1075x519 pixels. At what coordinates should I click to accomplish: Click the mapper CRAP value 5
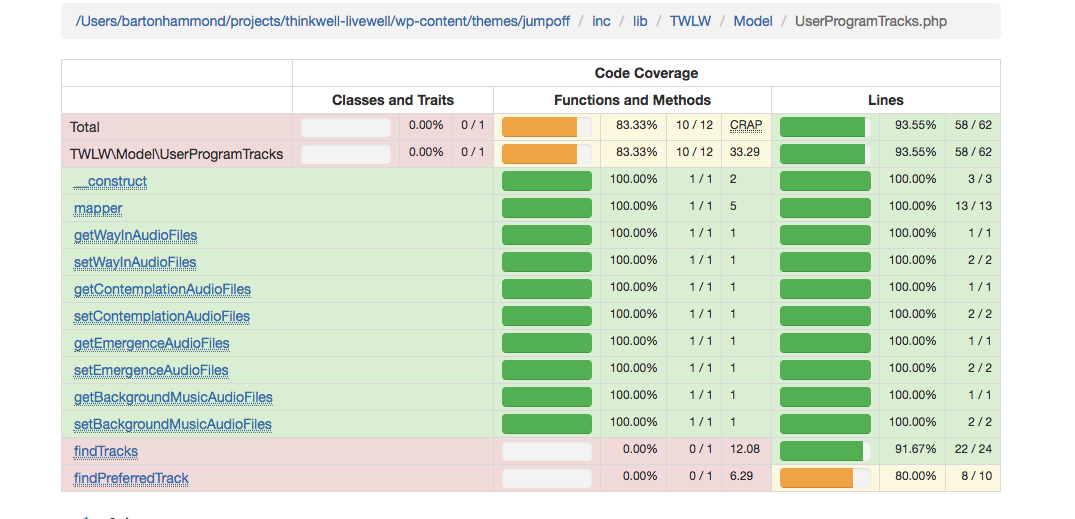pyautogui.click(x=733, y=206)
